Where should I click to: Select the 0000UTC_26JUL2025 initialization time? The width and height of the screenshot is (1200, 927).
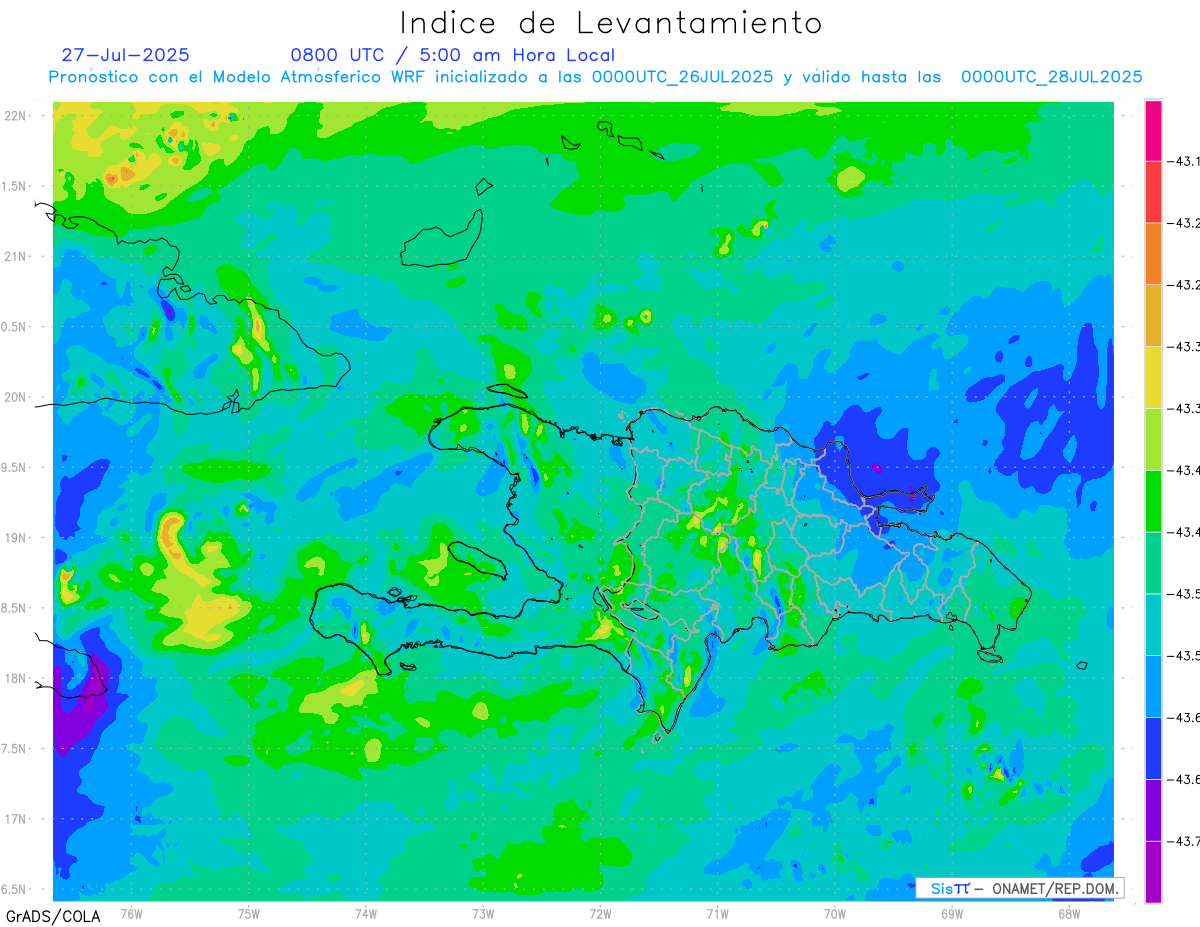click(683, 77)
